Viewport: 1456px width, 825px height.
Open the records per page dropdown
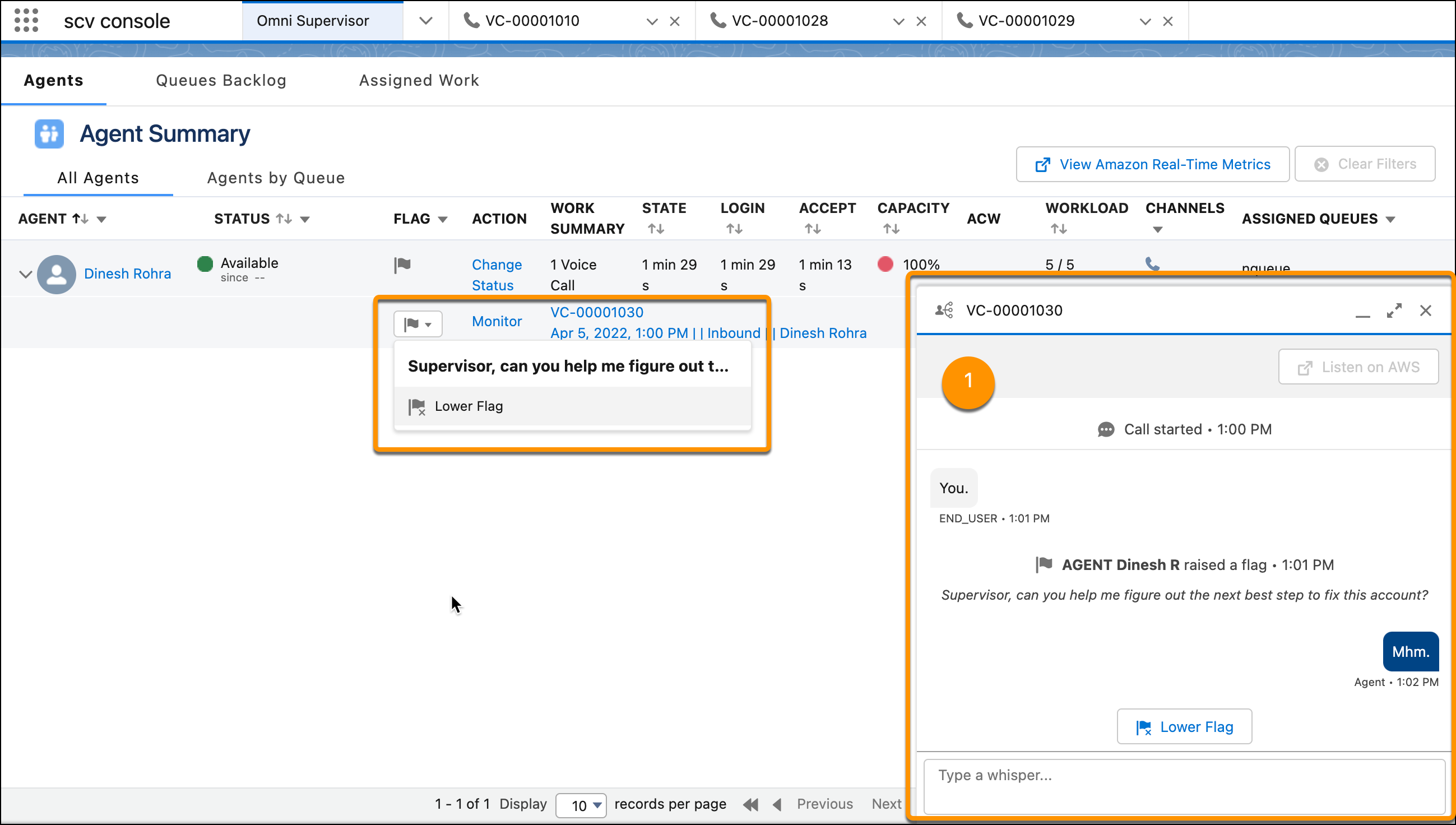coord(581,805)
